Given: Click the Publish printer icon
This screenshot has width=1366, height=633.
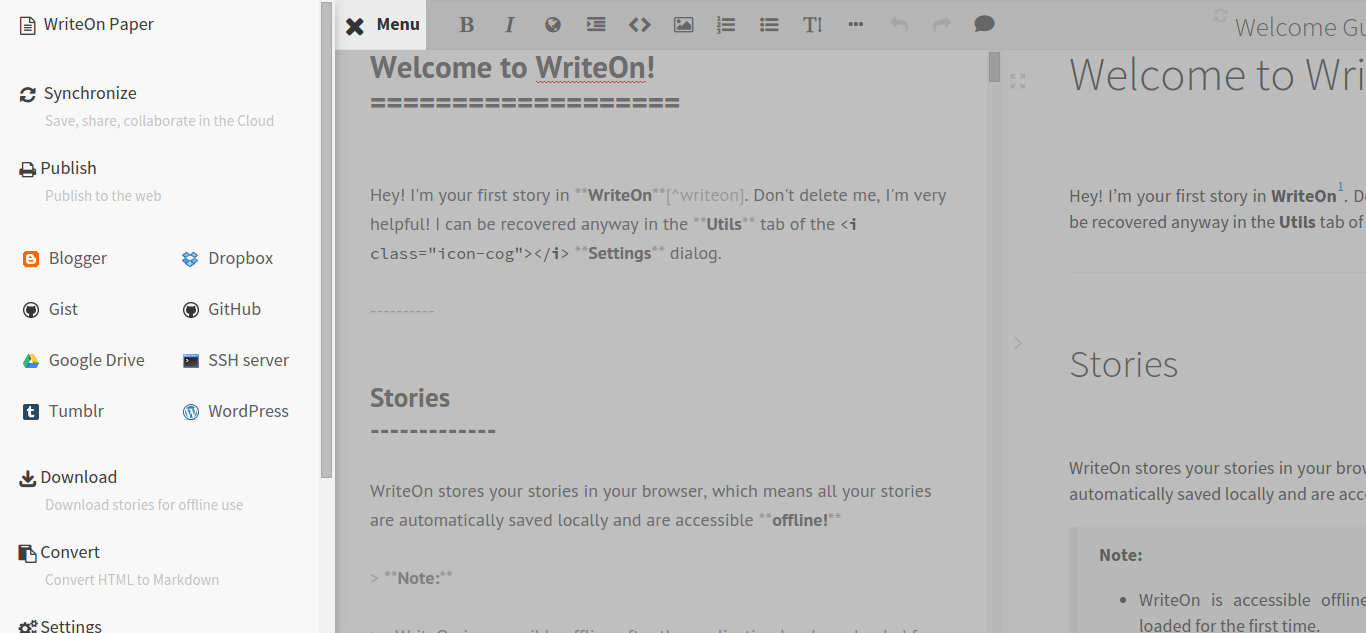Looking at the screenshot, I should [28, 170].
